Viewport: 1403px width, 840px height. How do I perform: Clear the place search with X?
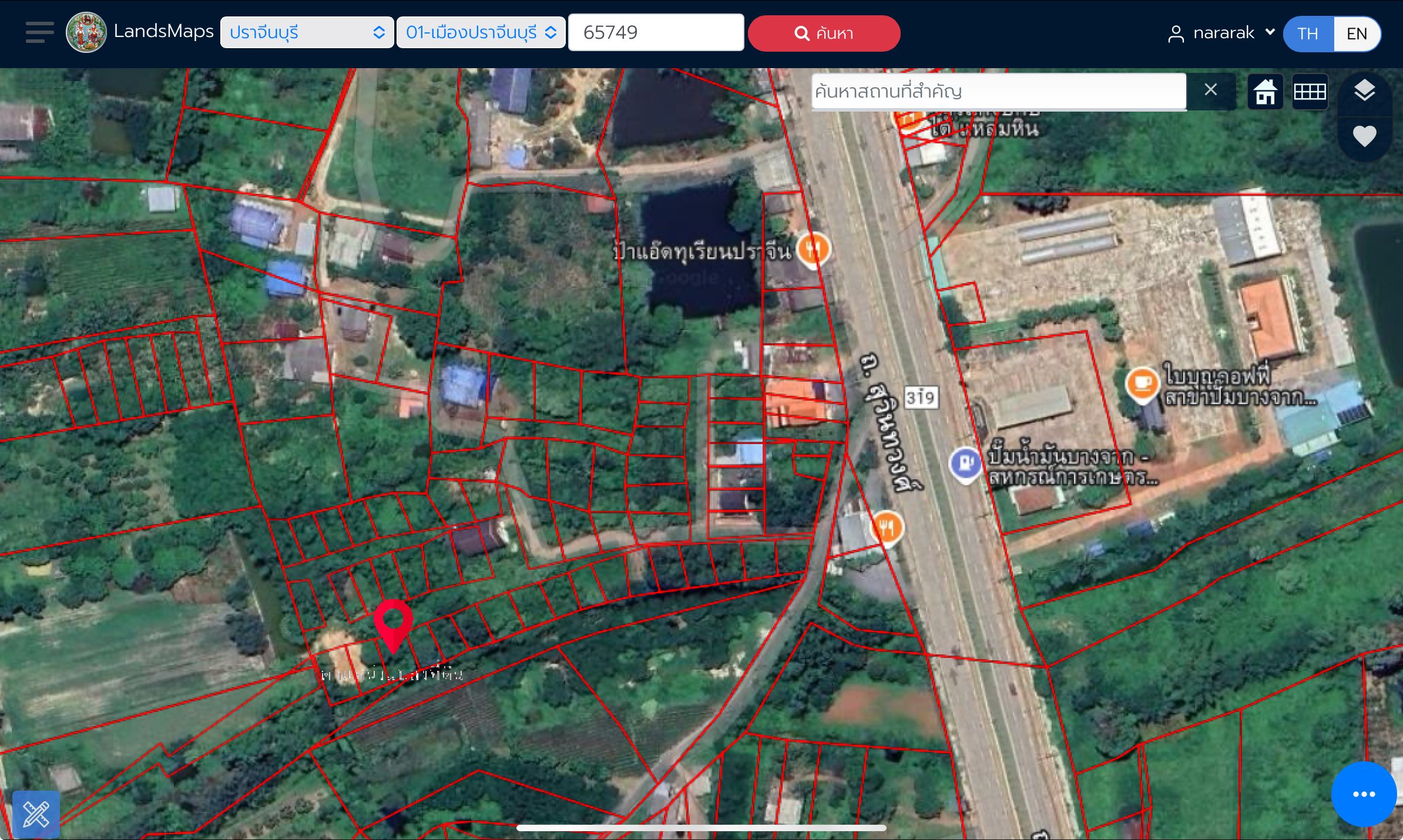(1210, 90)
